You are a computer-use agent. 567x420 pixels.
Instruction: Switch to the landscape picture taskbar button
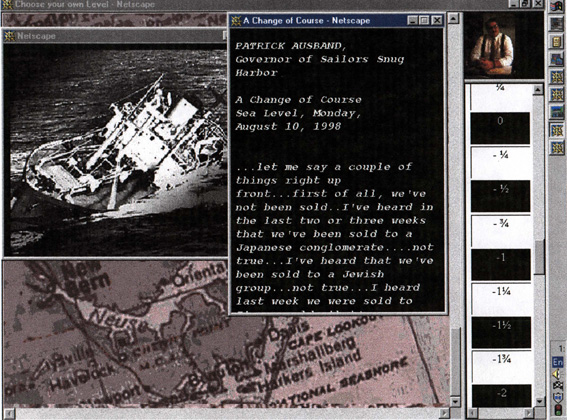click(x=557, y=112)
